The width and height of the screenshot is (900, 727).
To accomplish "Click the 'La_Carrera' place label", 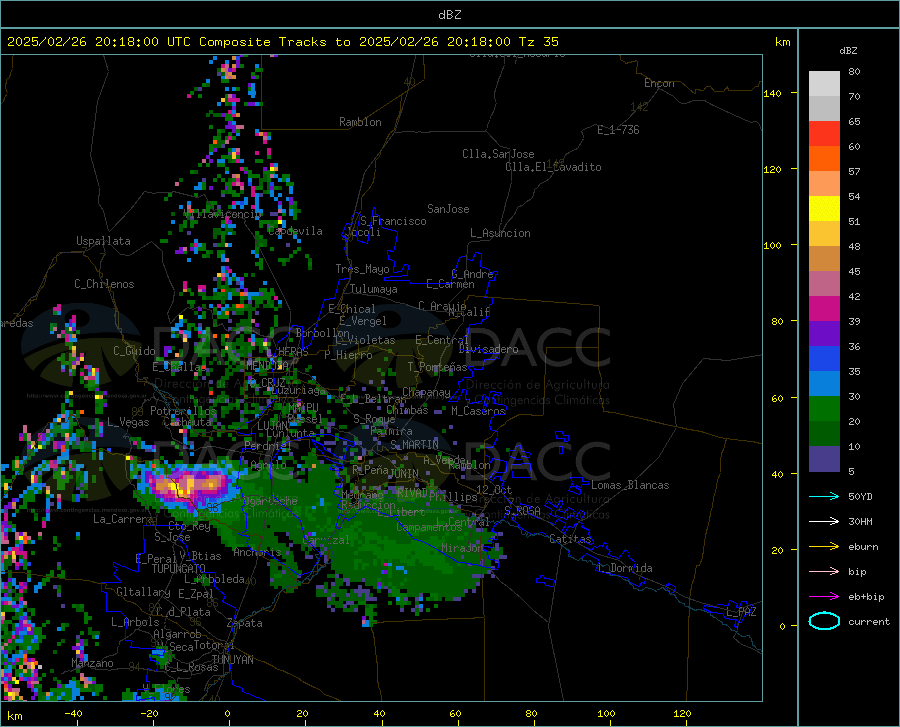I will tap(123, 519).
